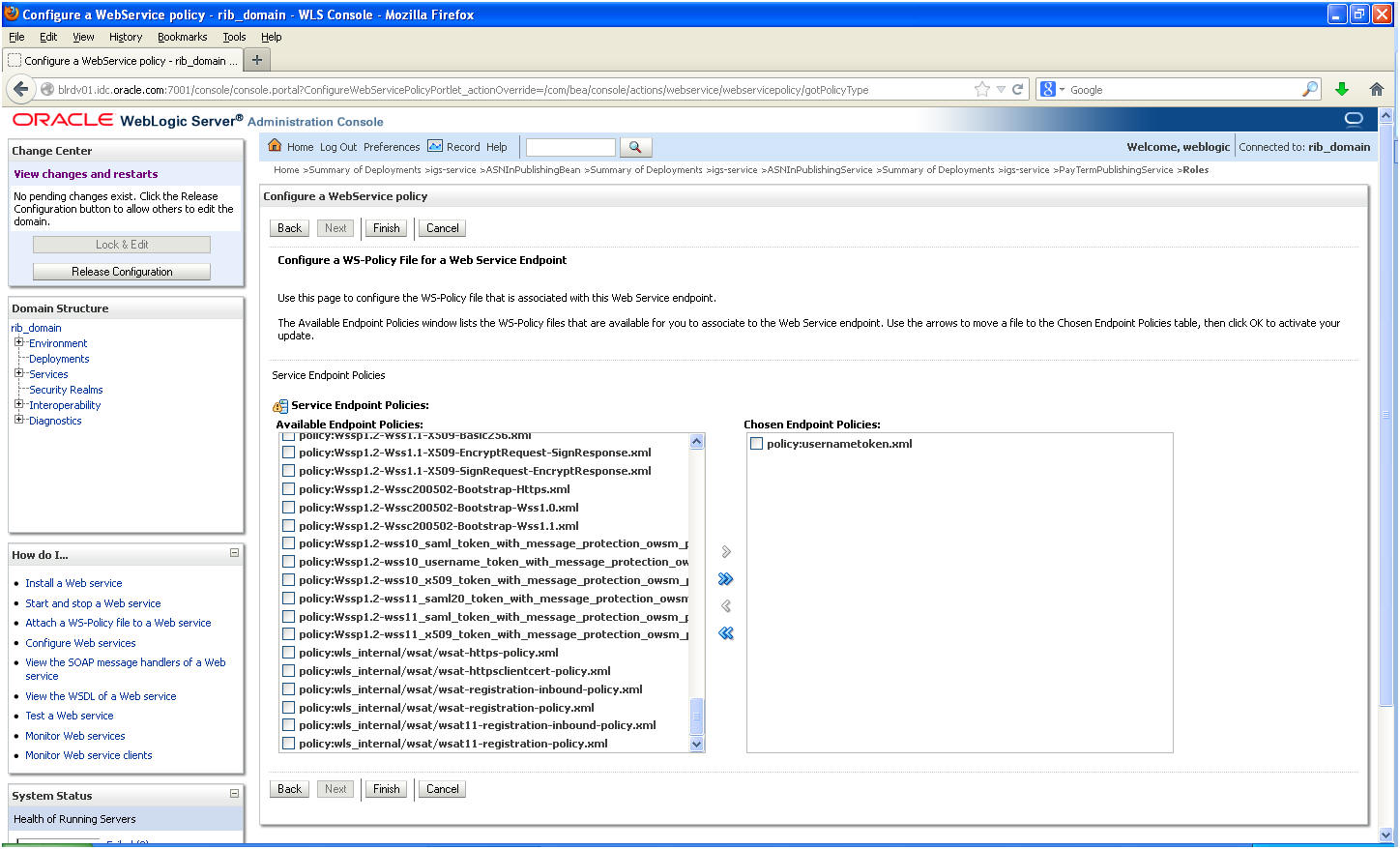Click the Google search engine icon
Screen dimensions: 1400x849
click(x=1047, y=89)
